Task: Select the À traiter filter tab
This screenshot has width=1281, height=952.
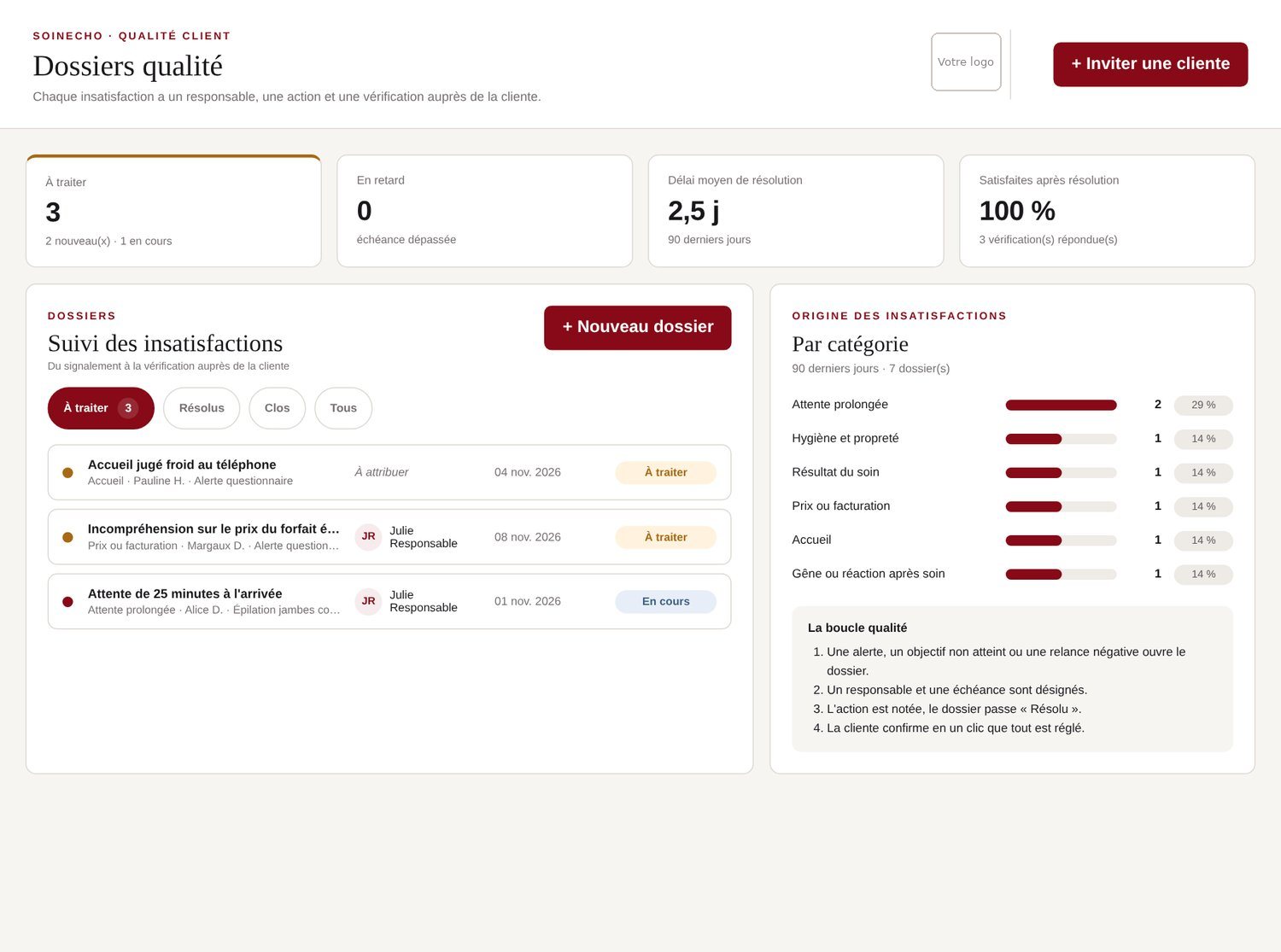Action: click(101, 408)
